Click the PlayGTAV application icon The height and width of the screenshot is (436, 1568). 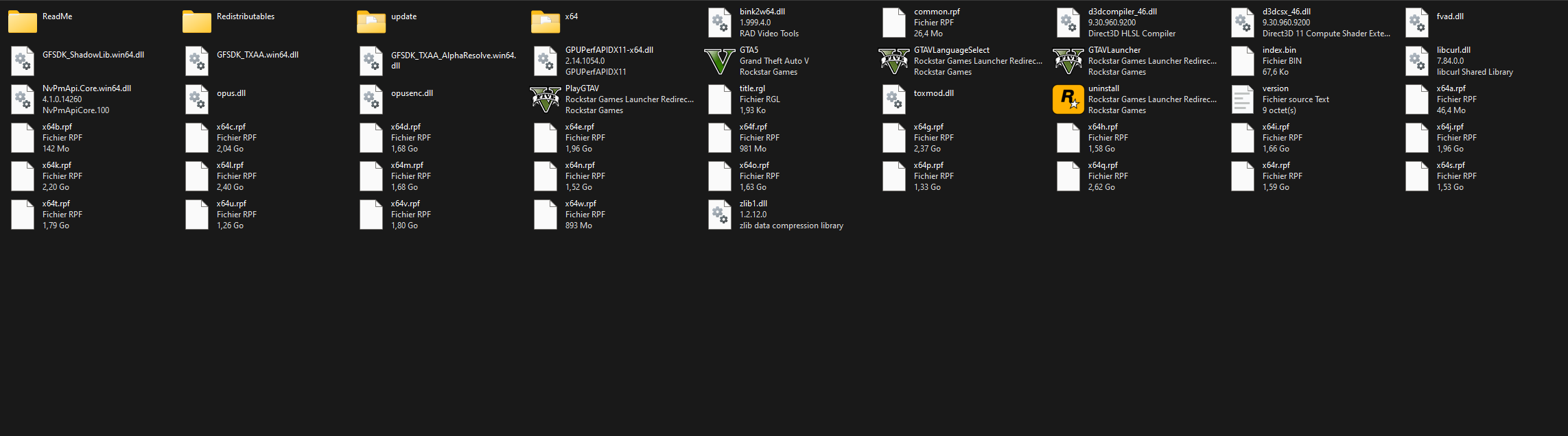click(x=546, y=99)
